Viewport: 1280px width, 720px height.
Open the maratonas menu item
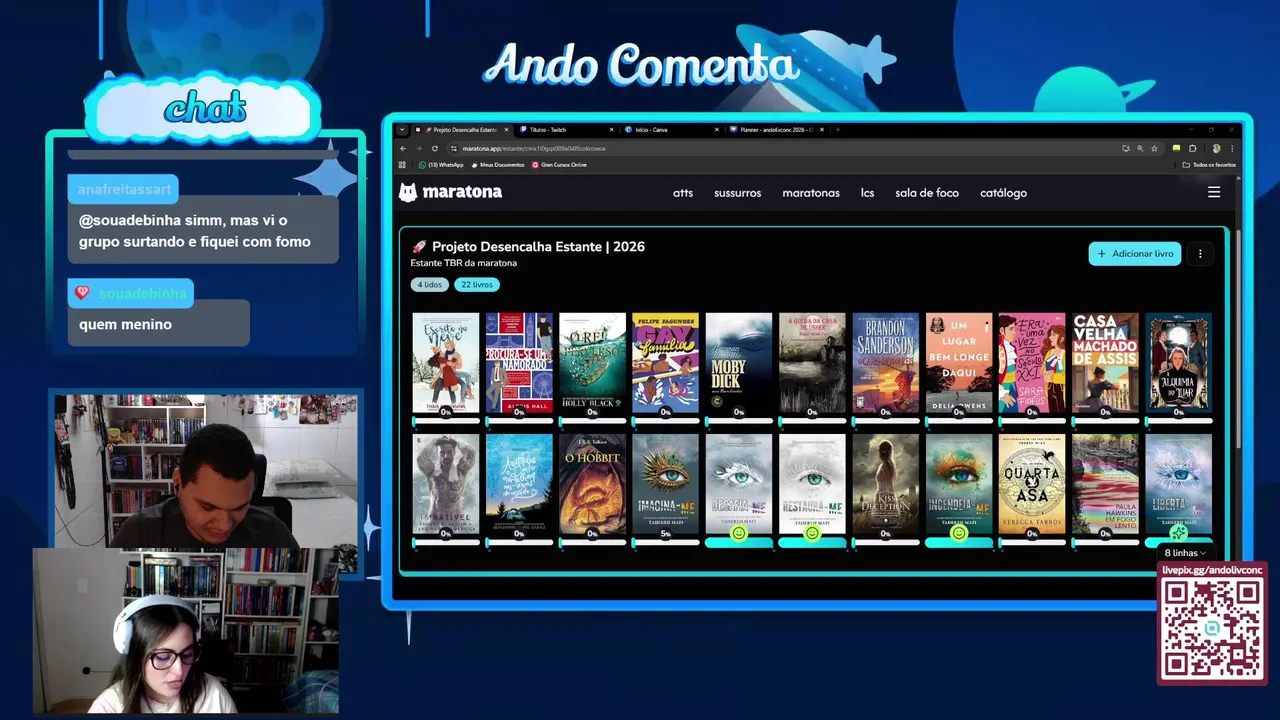[811, 193]
